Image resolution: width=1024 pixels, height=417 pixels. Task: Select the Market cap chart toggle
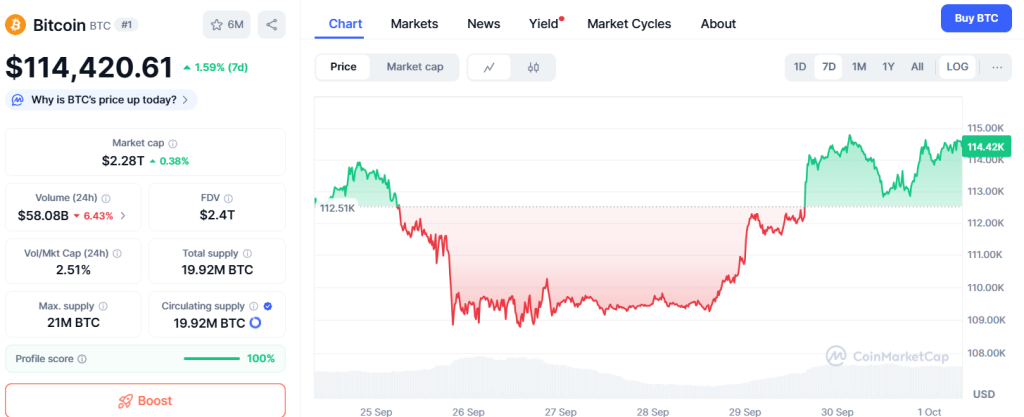click(x=414, y=67)
